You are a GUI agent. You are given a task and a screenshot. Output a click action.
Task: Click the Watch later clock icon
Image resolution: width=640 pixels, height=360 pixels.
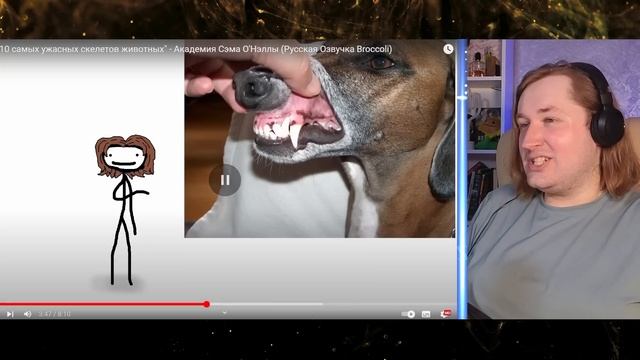point(448,49)
